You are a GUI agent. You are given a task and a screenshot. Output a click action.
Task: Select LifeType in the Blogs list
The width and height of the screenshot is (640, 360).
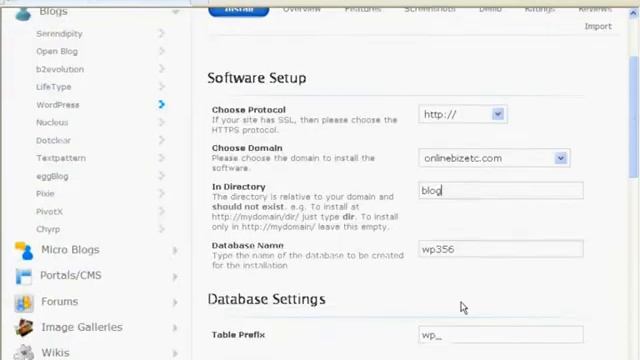point(53,87)
